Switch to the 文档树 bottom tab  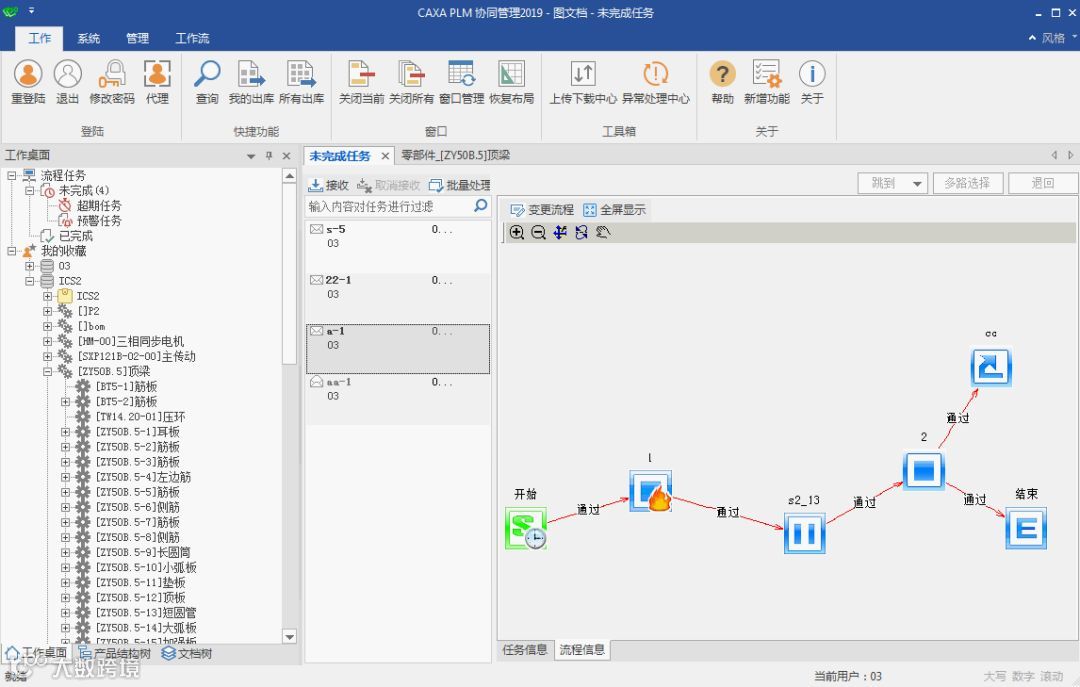[x=187, y=653]
